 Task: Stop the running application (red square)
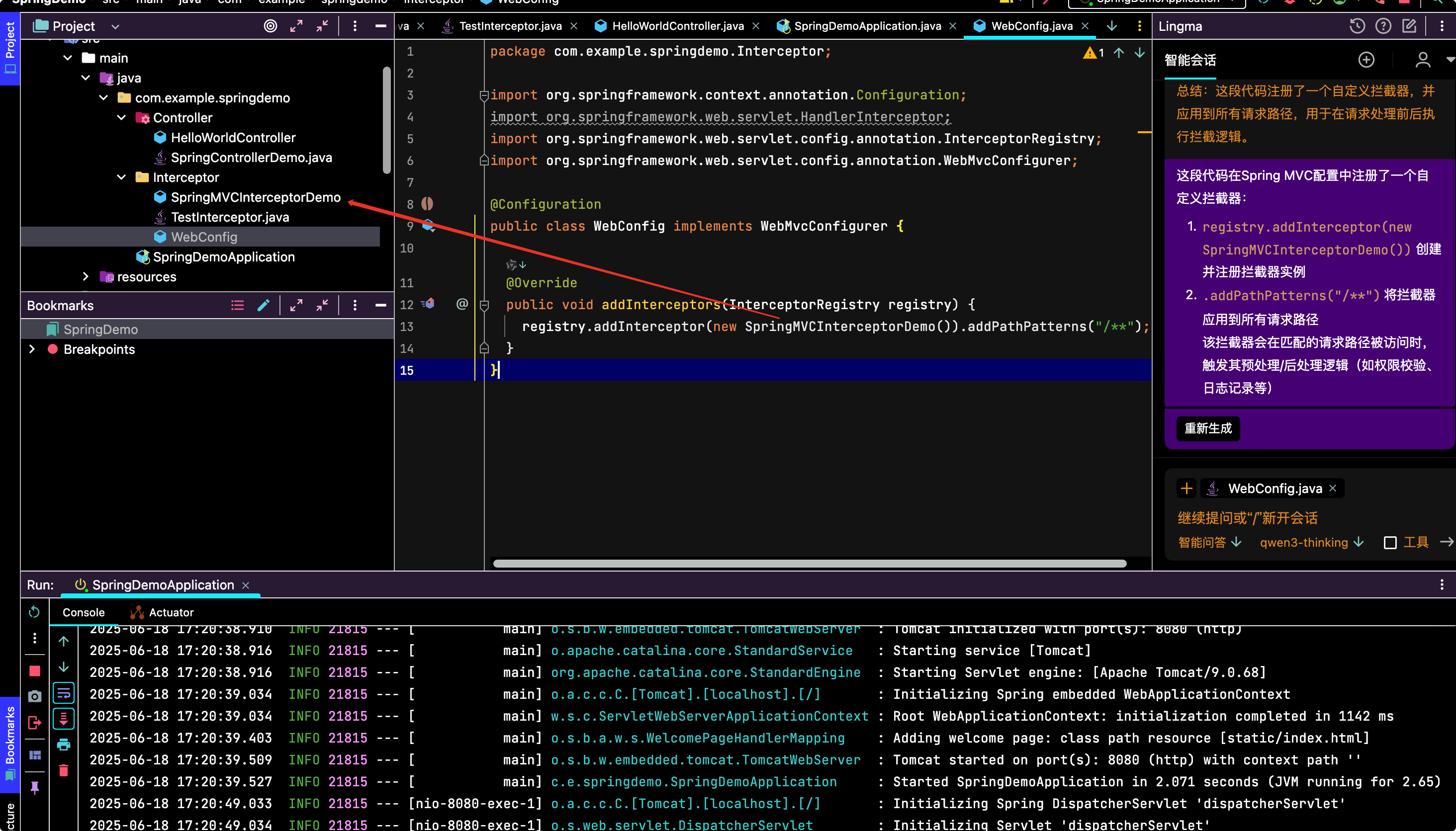pyautogui.click(x=34, y=671)
